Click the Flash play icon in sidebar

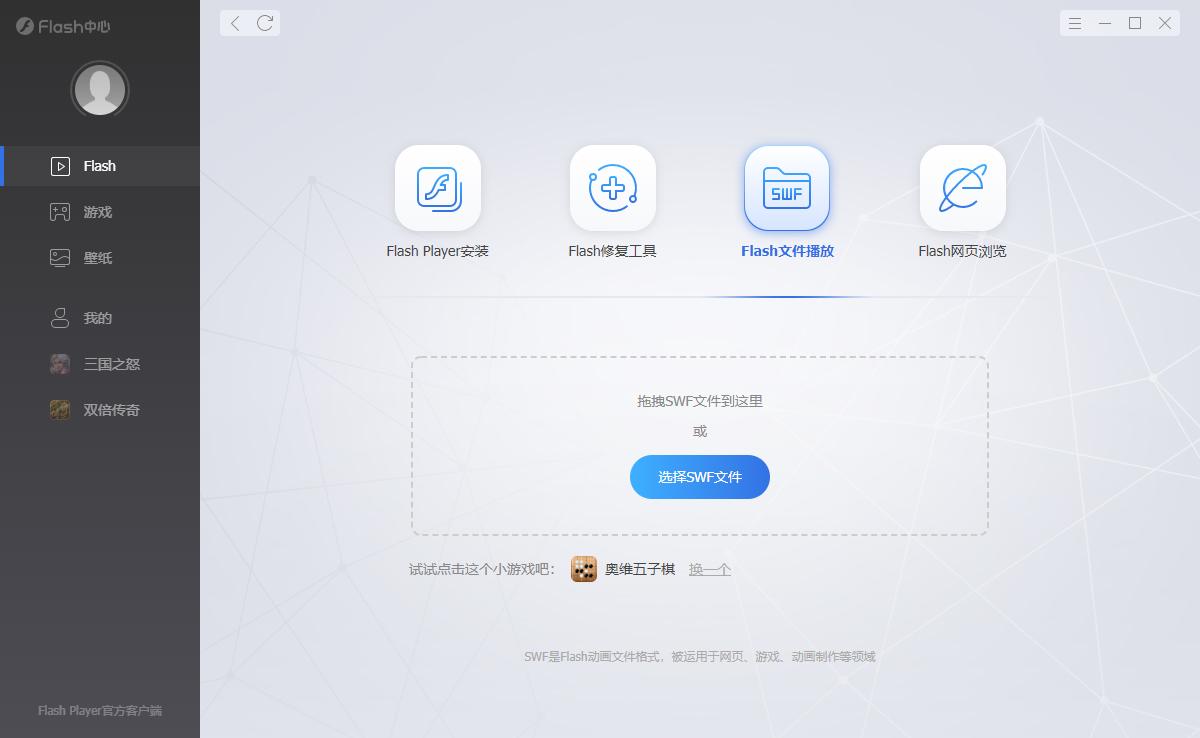pos(60,166)
